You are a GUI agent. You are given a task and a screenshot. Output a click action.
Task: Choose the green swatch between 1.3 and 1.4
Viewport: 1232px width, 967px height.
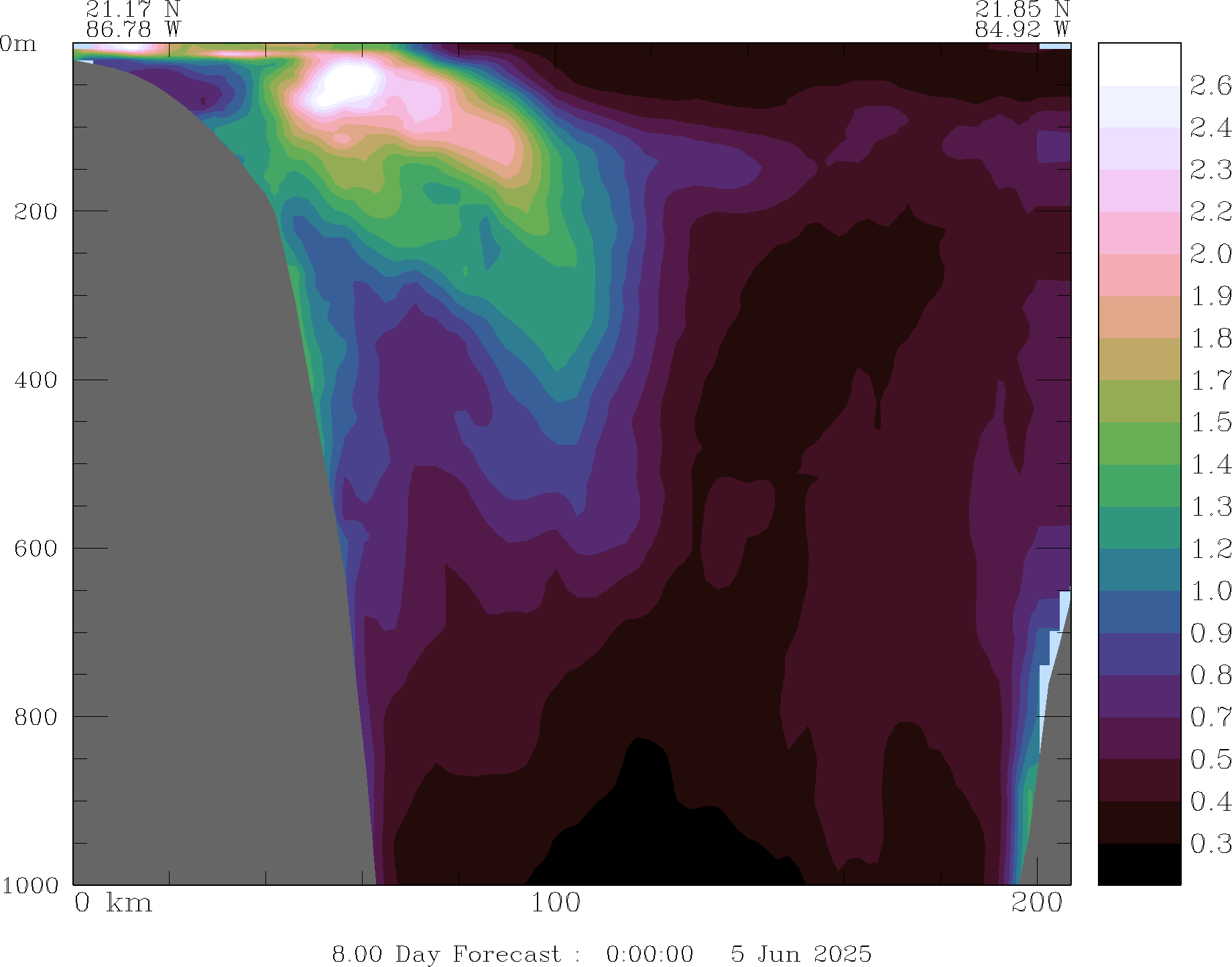(1139, 486)
